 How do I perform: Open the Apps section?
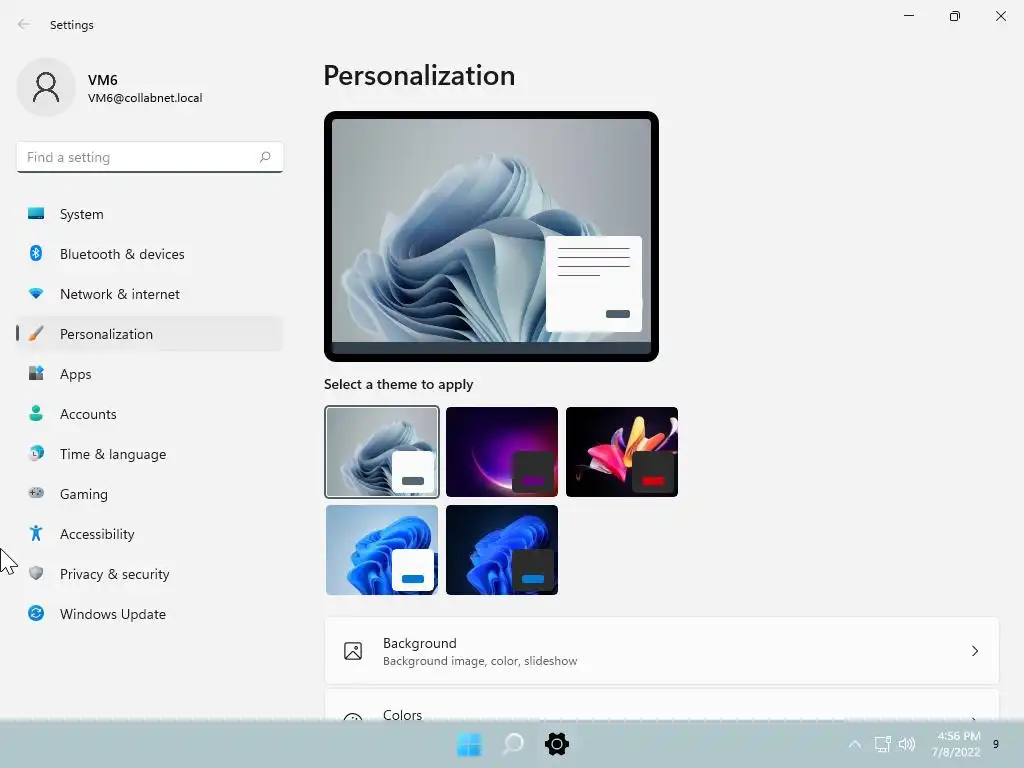(x=150, y=374)
